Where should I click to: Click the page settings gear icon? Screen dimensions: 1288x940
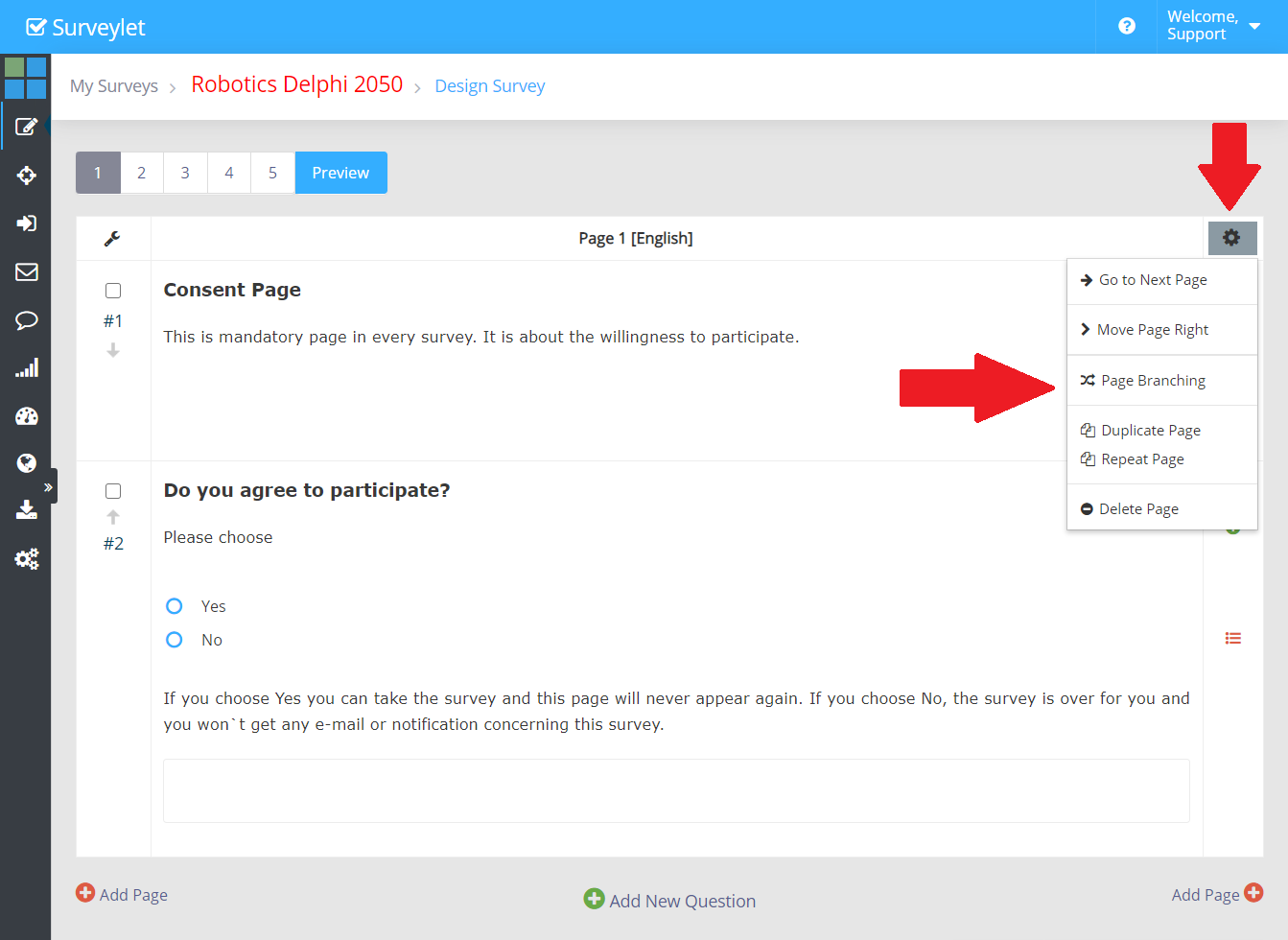pos(1231,238)
